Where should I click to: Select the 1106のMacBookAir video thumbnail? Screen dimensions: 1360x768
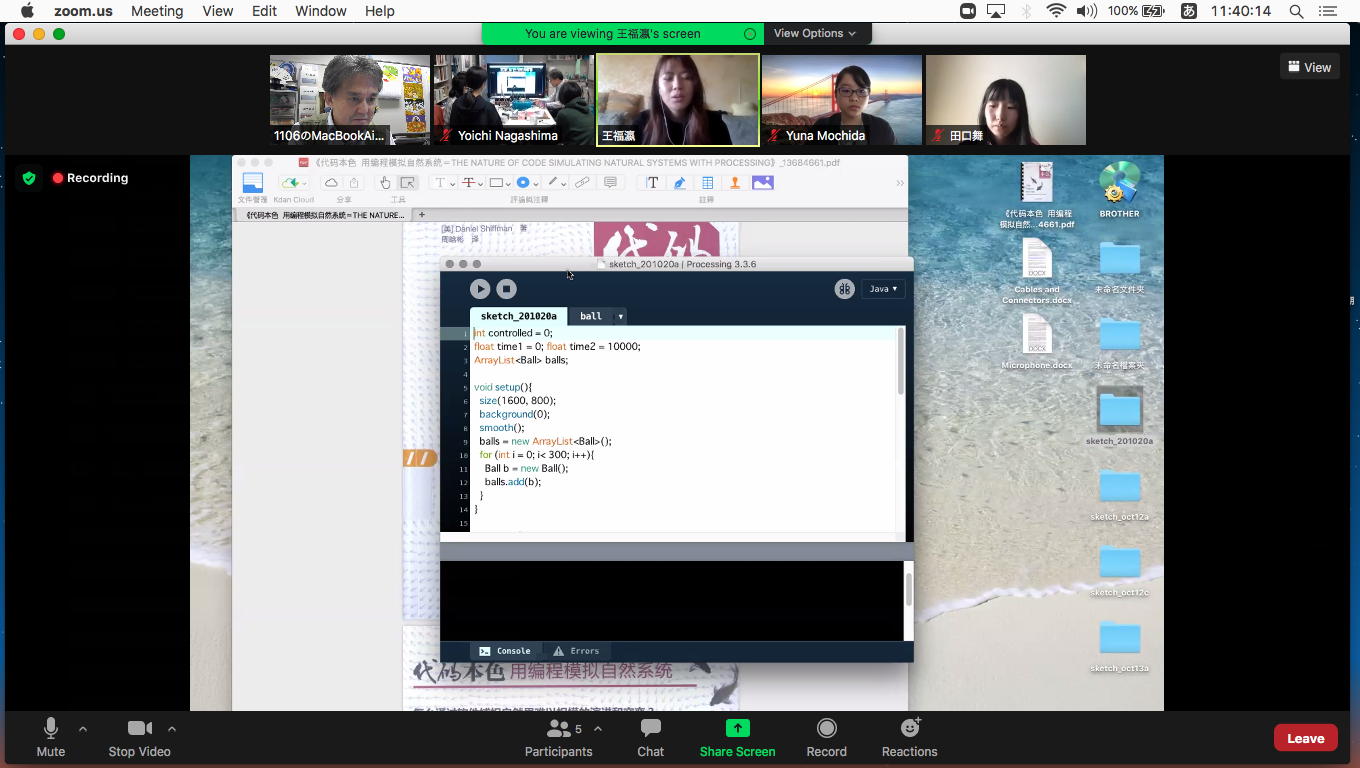(350, 100)
